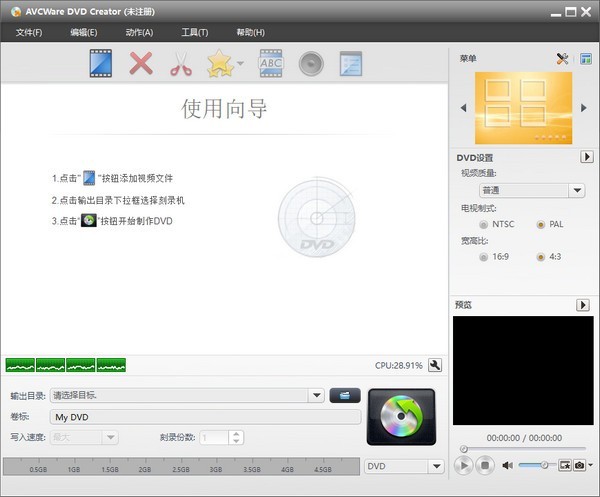
Task: Click the add video file filmstrip icon
Action: [101, 63]
